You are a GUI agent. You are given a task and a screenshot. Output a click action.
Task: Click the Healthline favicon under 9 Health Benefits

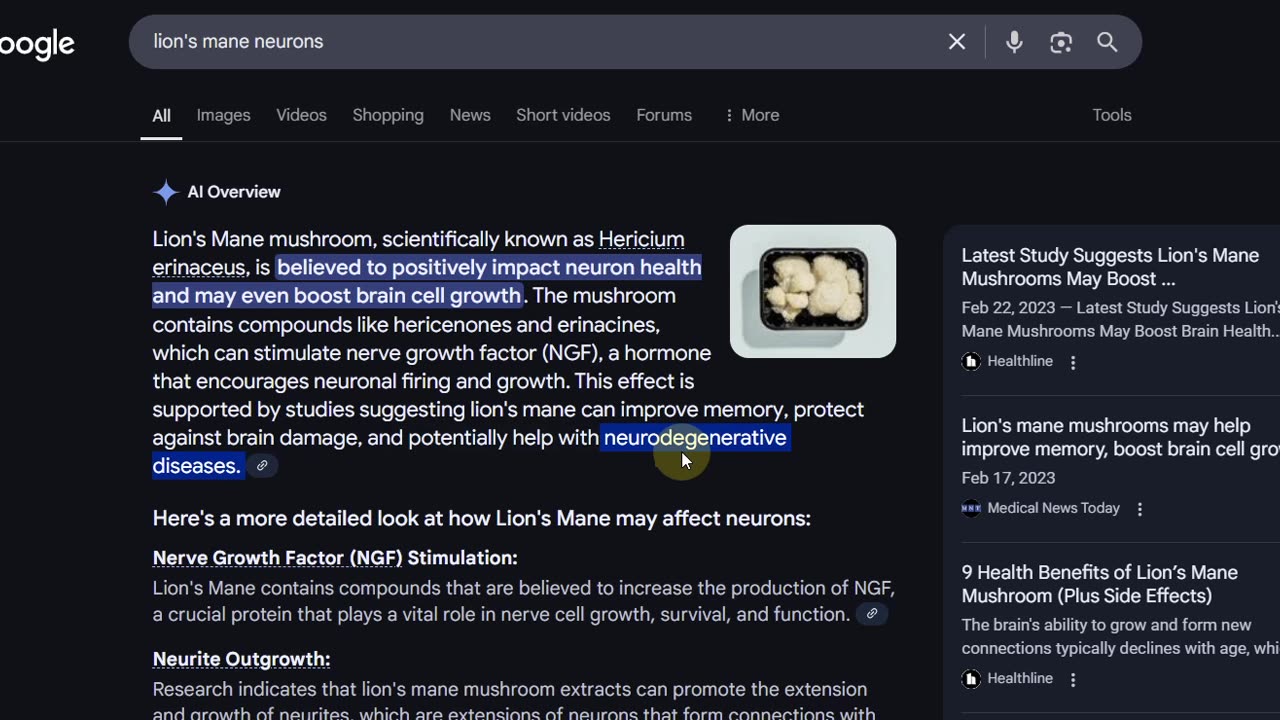click(x=971, y=679)
